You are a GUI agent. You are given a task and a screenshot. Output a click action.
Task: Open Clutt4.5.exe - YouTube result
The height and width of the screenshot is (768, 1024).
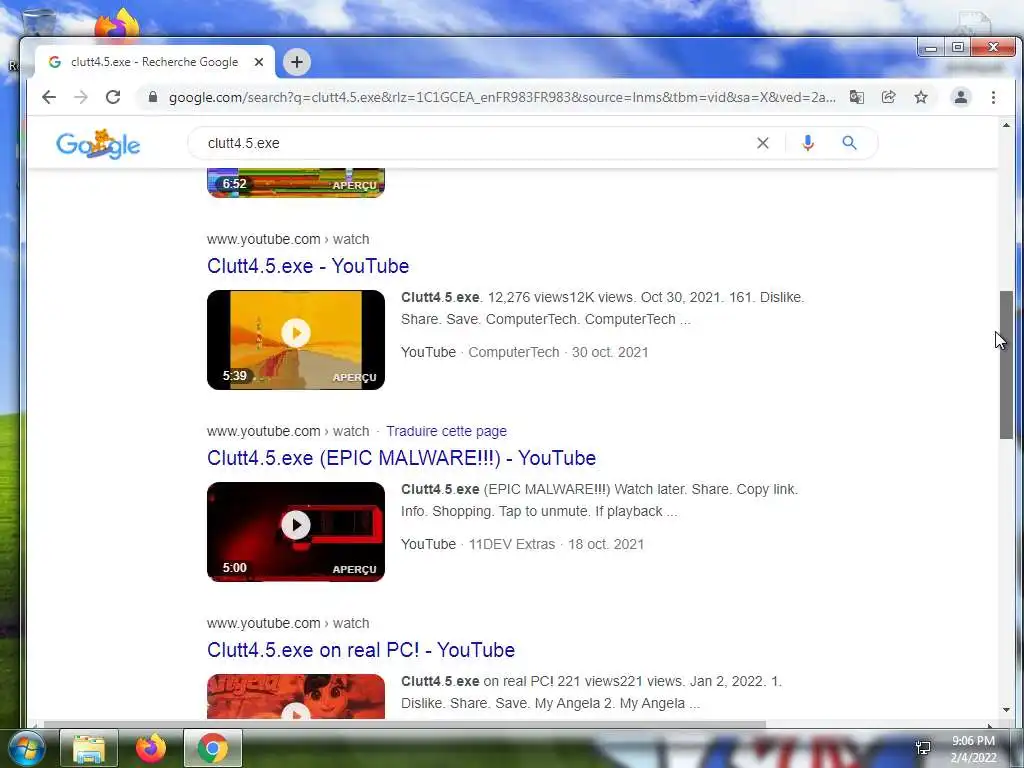tap(308, 266)
